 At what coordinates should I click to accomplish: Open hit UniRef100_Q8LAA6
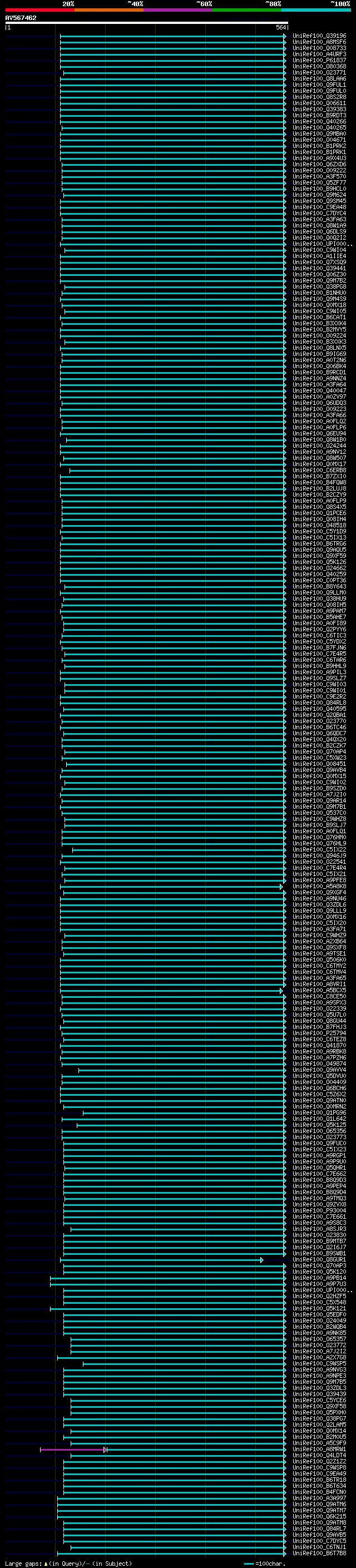pyautogui.click(x=319, y=78)
